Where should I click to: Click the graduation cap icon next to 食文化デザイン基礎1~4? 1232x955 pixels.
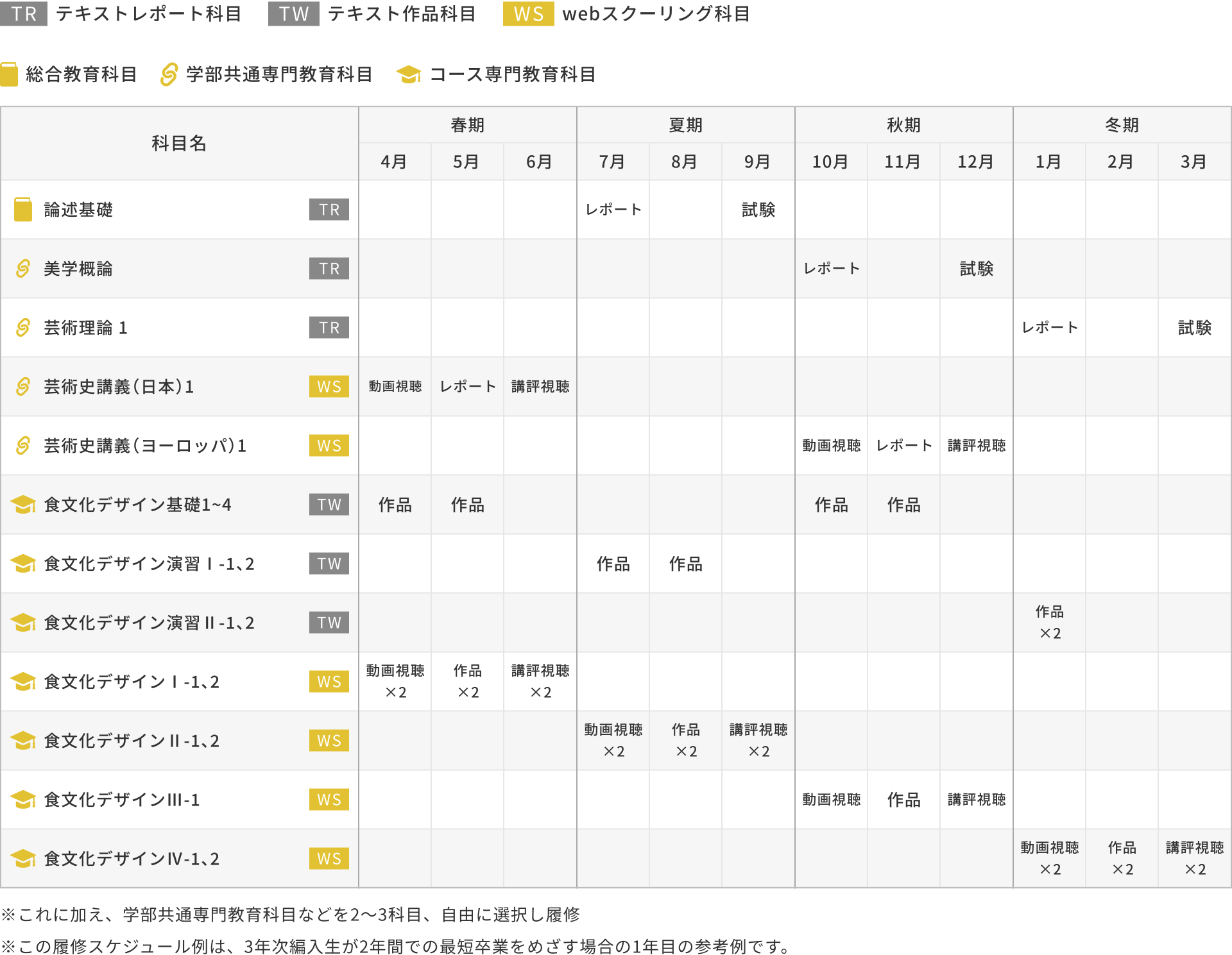pyautogui.click(x=23, y=505)
